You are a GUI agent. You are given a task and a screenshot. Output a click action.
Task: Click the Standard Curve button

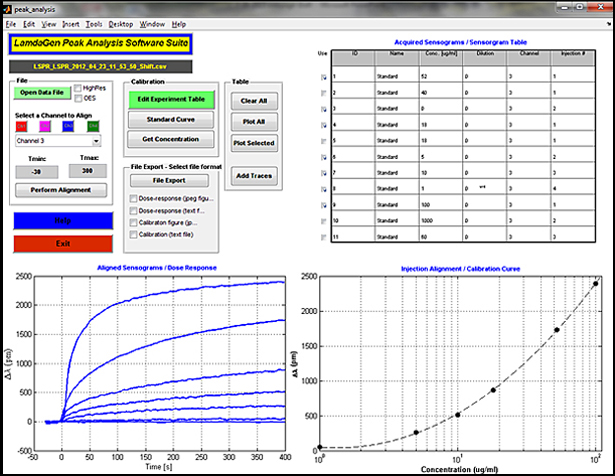[x=171, y=120]
